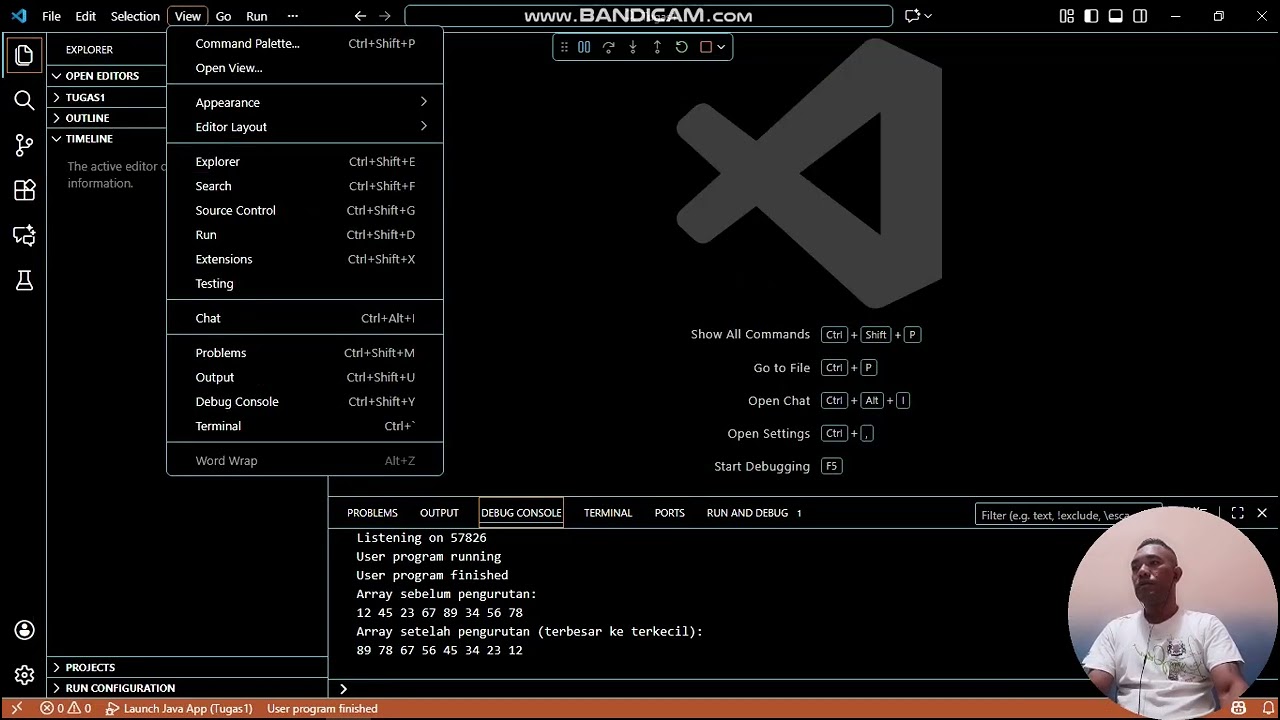Click the errors and warnings status item
The image size is (1280, 720).
click(65, 708)
